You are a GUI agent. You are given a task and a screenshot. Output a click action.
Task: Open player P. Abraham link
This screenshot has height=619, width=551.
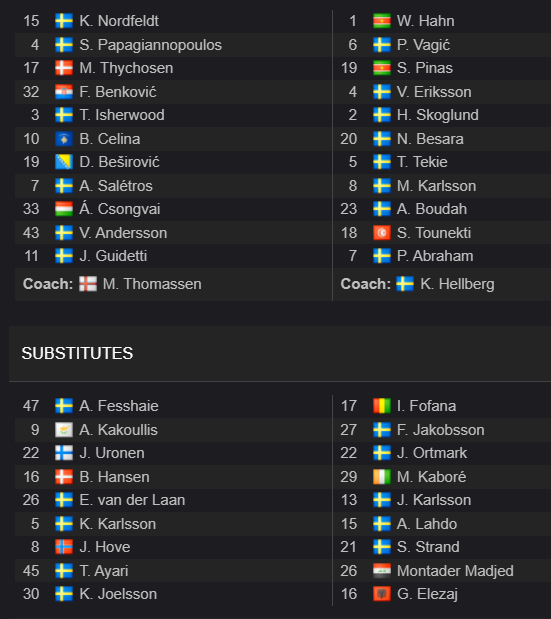pos(435,256)
